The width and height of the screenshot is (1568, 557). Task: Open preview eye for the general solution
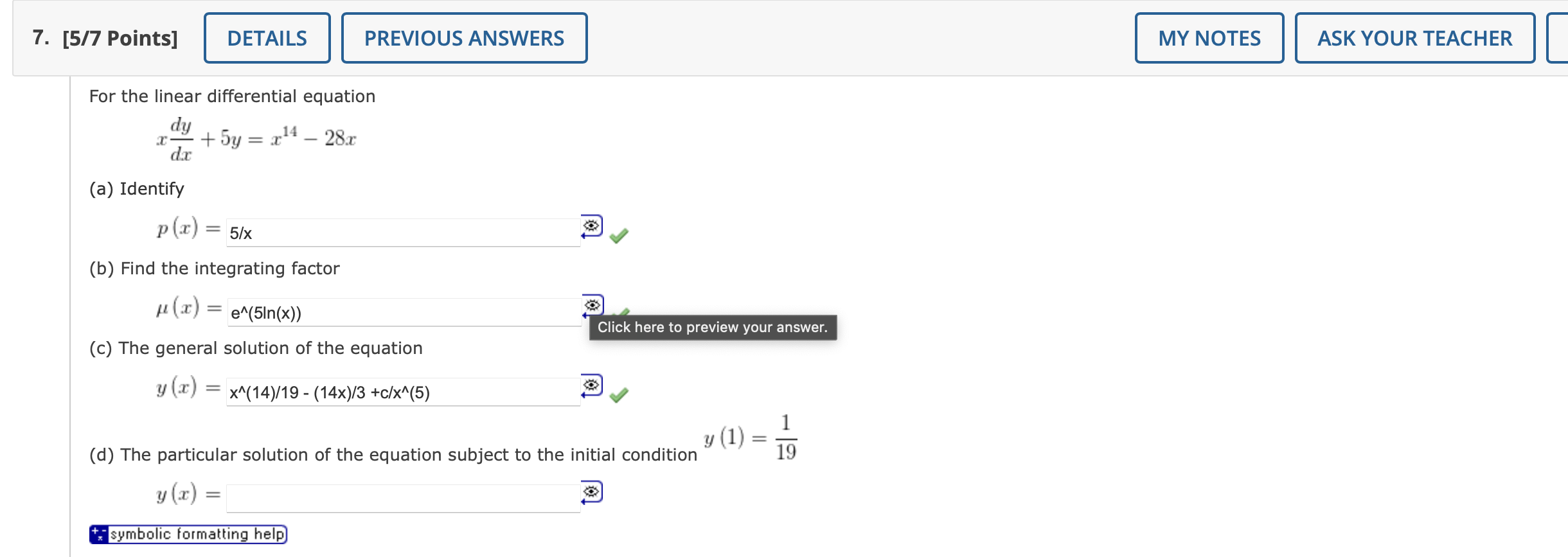click(x=592, y=384)
